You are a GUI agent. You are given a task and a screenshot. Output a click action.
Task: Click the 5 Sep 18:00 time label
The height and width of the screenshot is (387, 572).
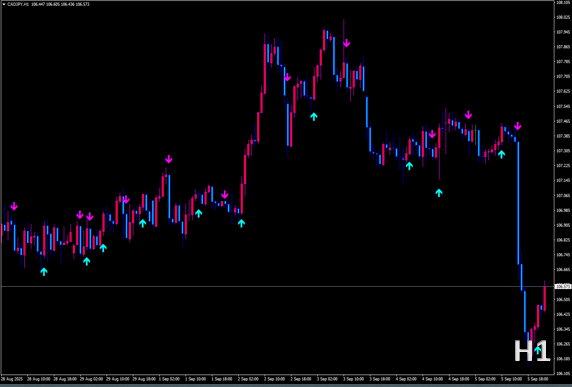tap(538, 379)
